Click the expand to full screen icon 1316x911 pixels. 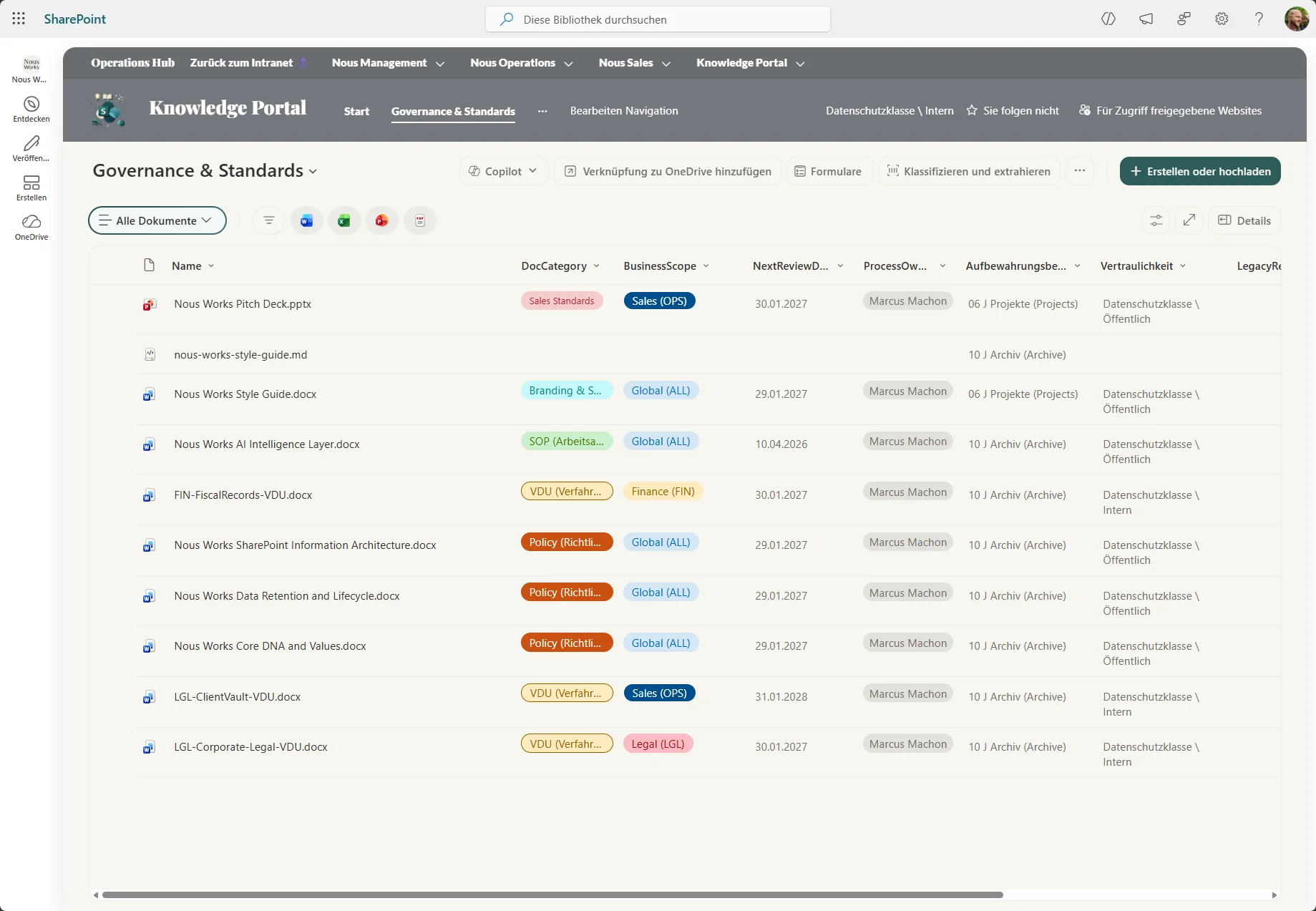pyautogui.click(x=1189, y=220)
